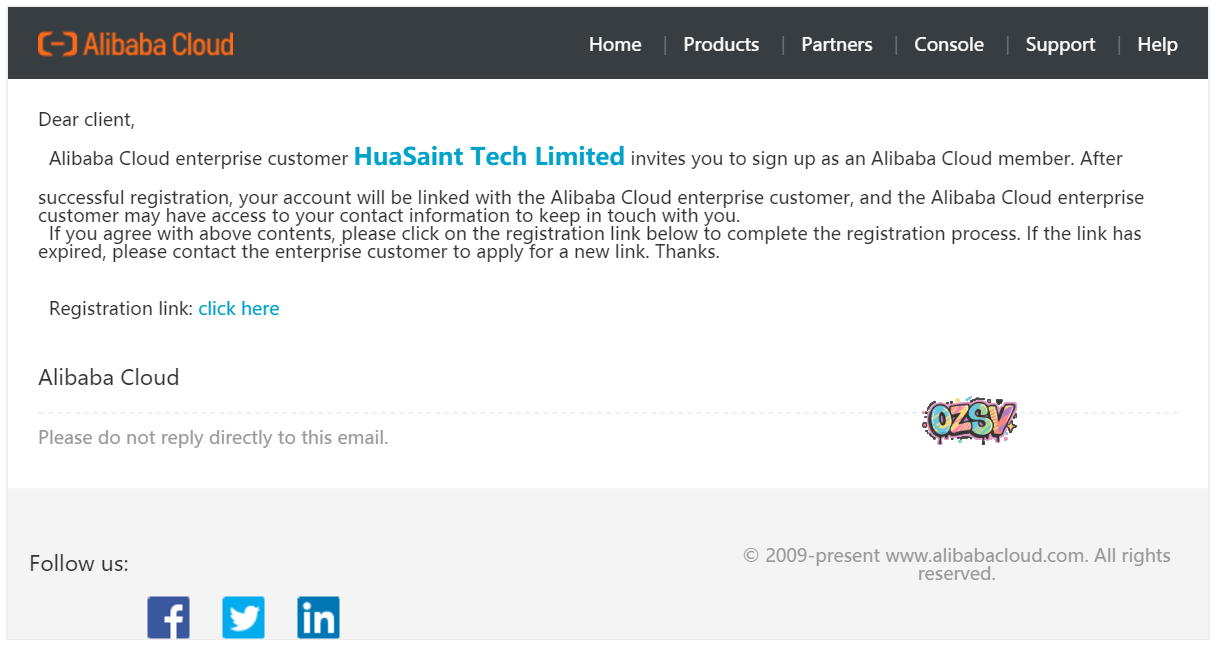Open the Products menu item

pyautogui.click(x=721, y=45)
